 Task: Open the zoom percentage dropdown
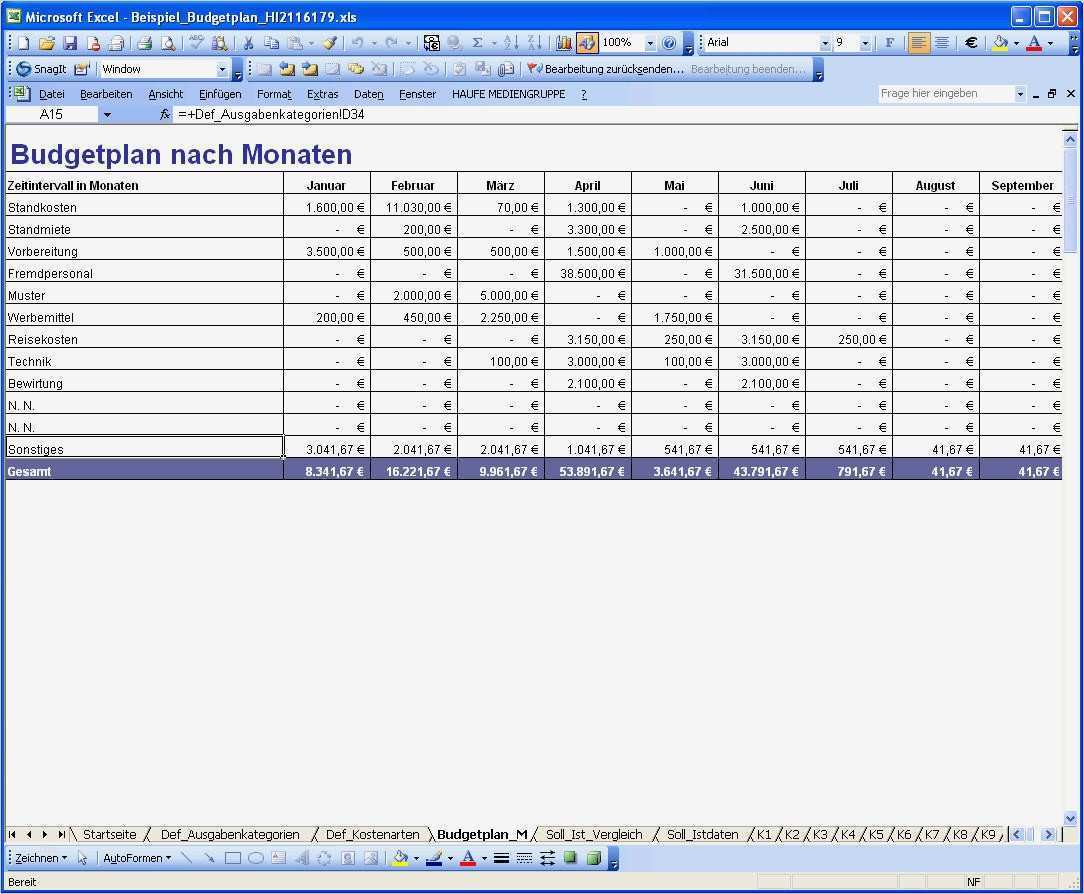click(650, 43)
